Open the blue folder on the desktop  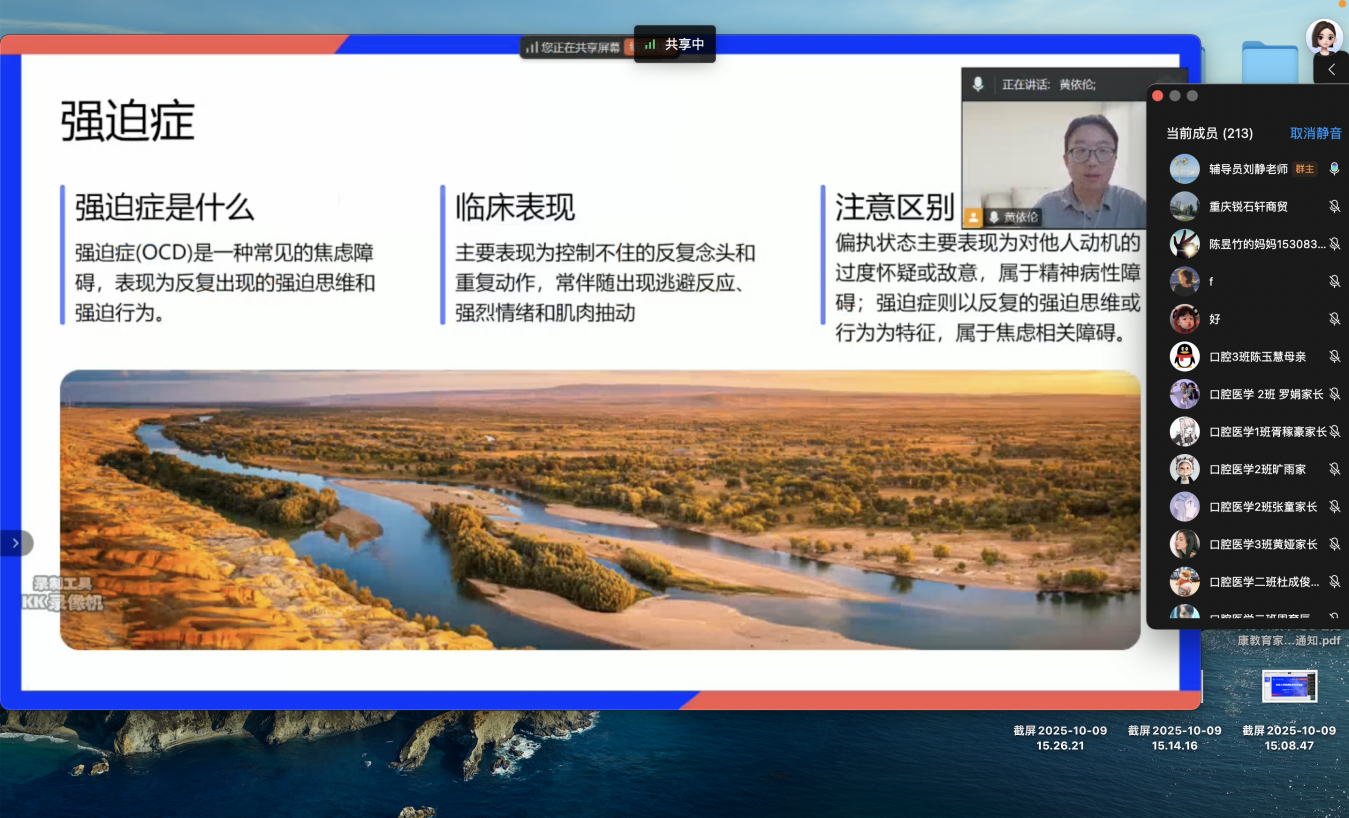pyautogui.click(x=1269, y=64)
